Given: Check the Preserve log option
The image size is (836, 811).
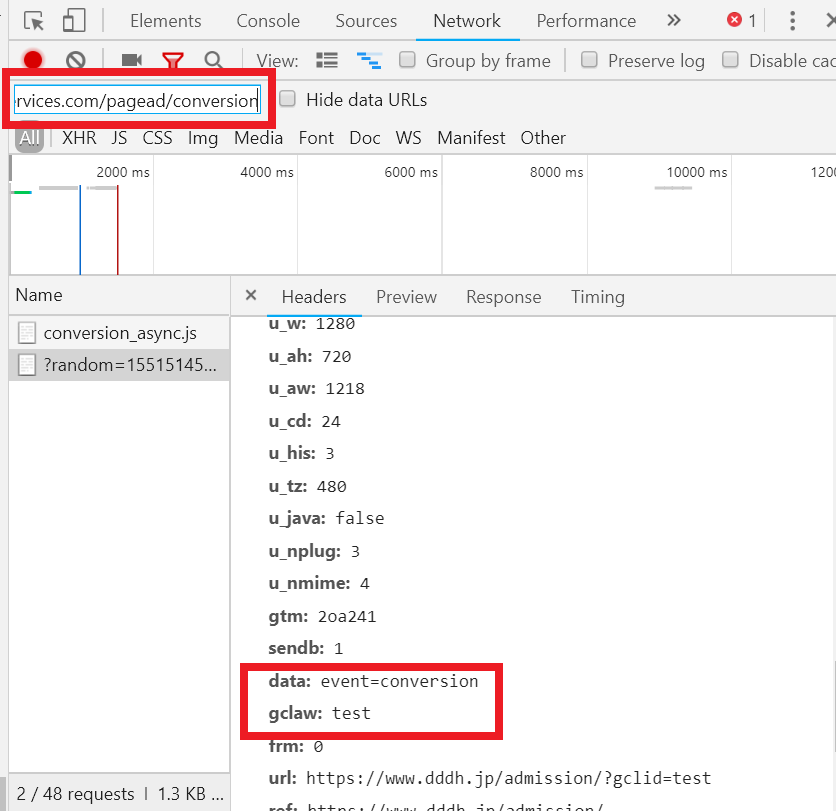Looking at the screenshot, I should click(x=590, y=60).
